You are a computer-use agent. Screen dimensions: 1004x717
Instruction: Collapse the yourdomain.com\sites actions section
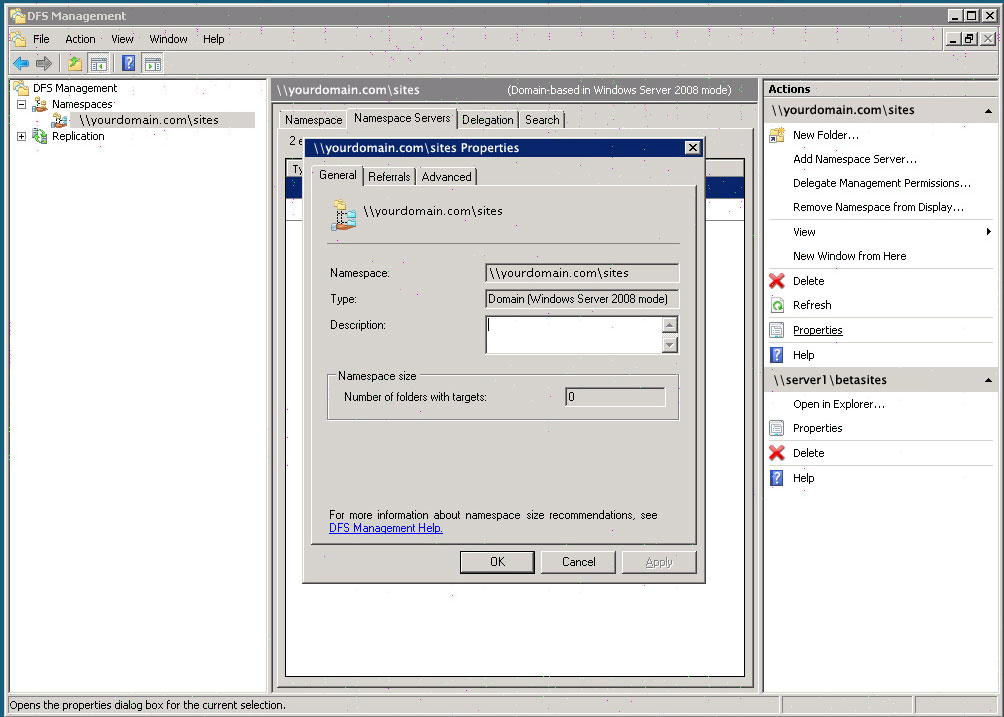pos(989,111)
